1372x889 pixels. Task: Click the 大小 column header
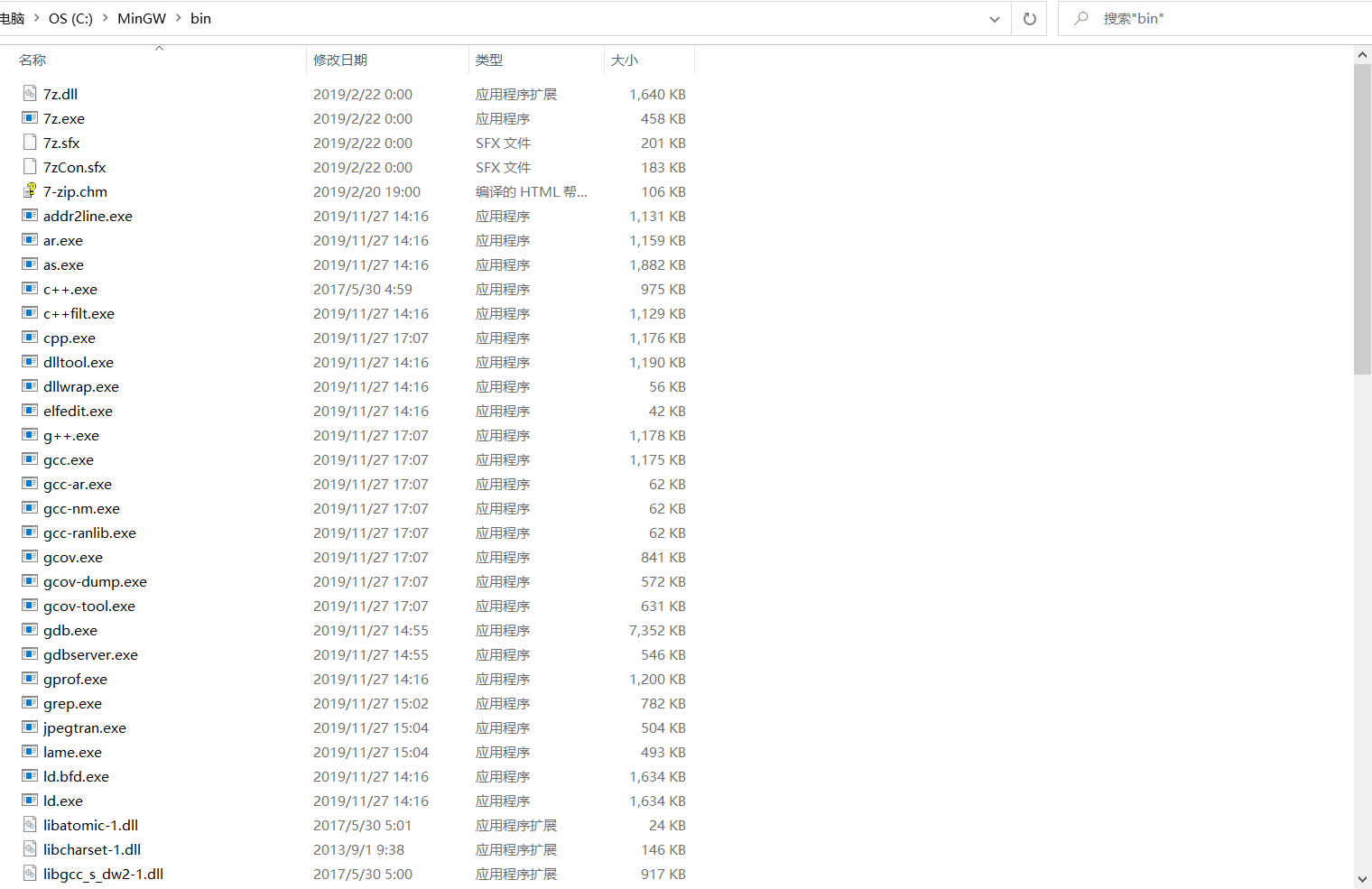point(625,60)
